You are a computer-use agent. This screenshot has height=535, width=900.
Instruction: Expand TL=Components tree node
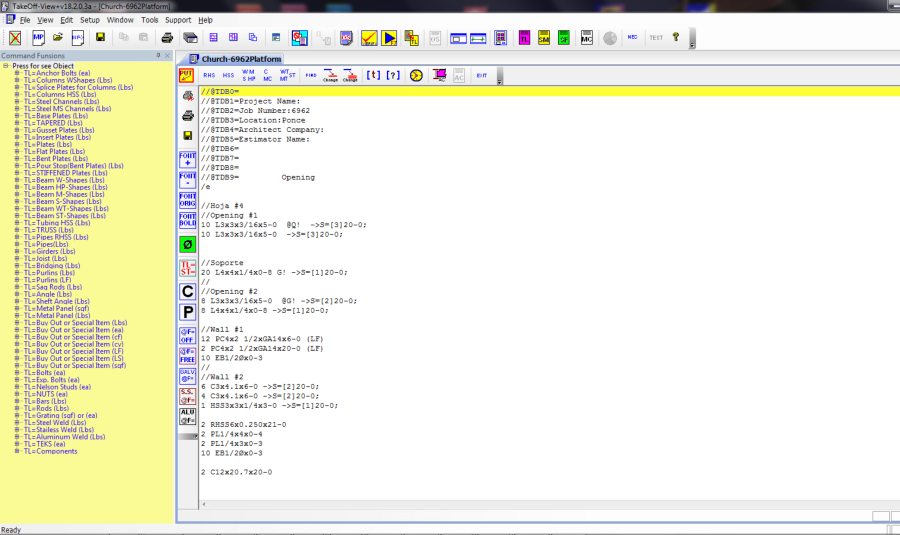tap(17, 451)
